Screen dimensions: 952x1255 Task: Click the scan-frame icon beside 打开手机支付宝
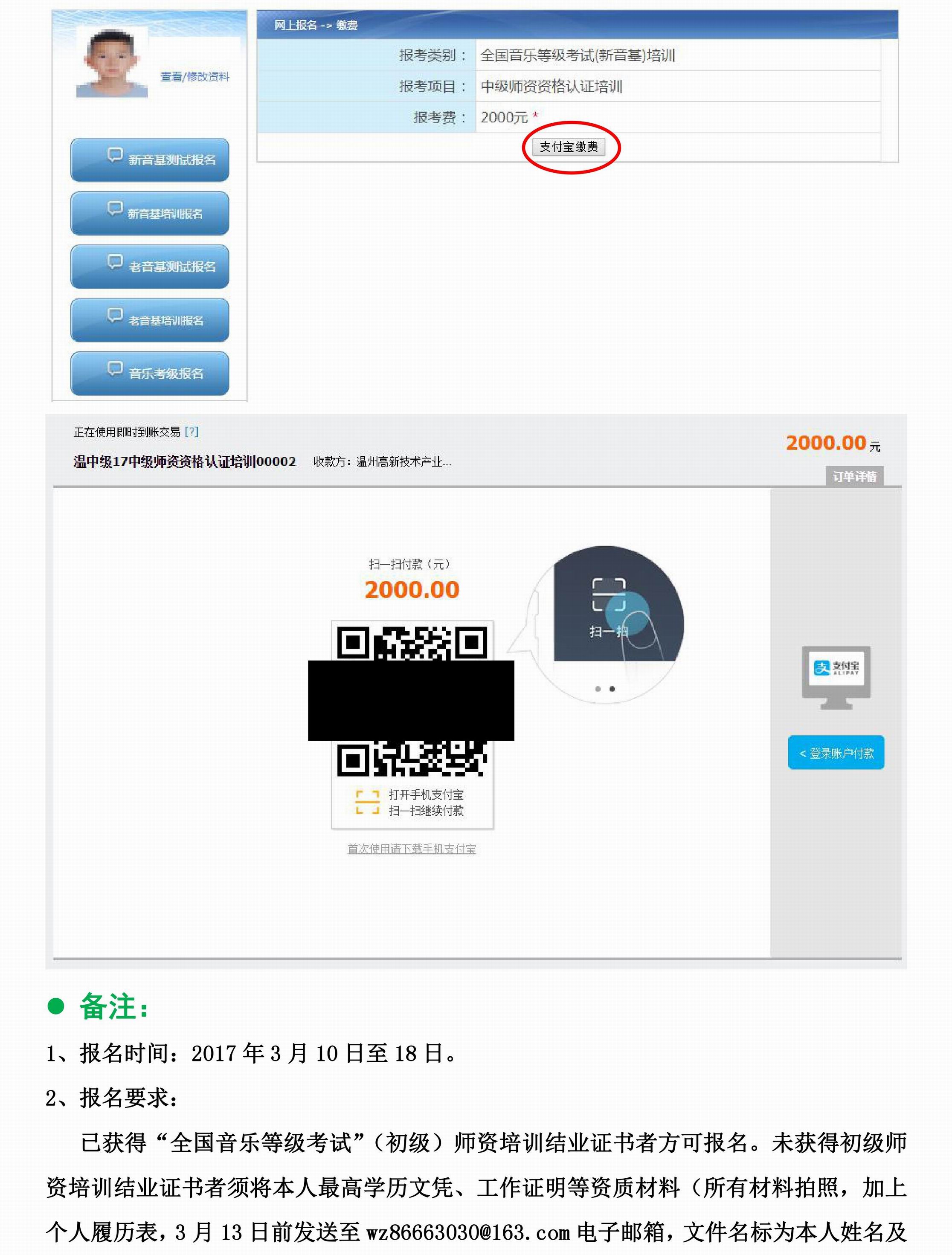[367, 802]
